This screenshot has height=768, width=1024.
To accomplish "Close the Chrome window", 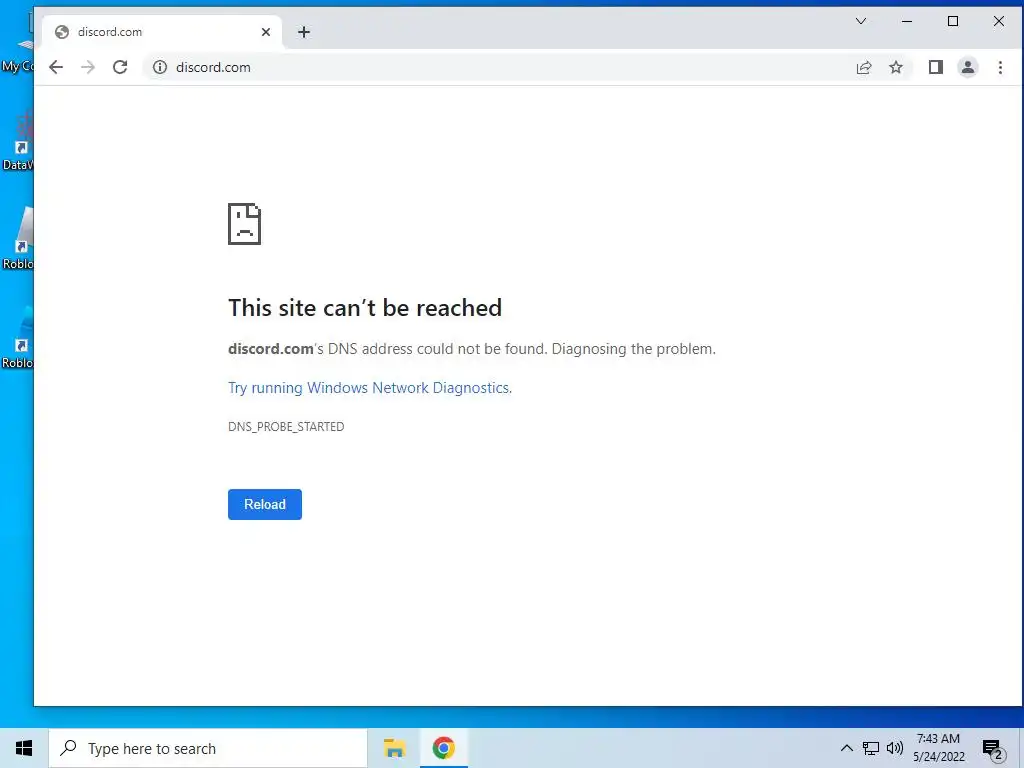I will pyautogui.click(x=999, y=21).
